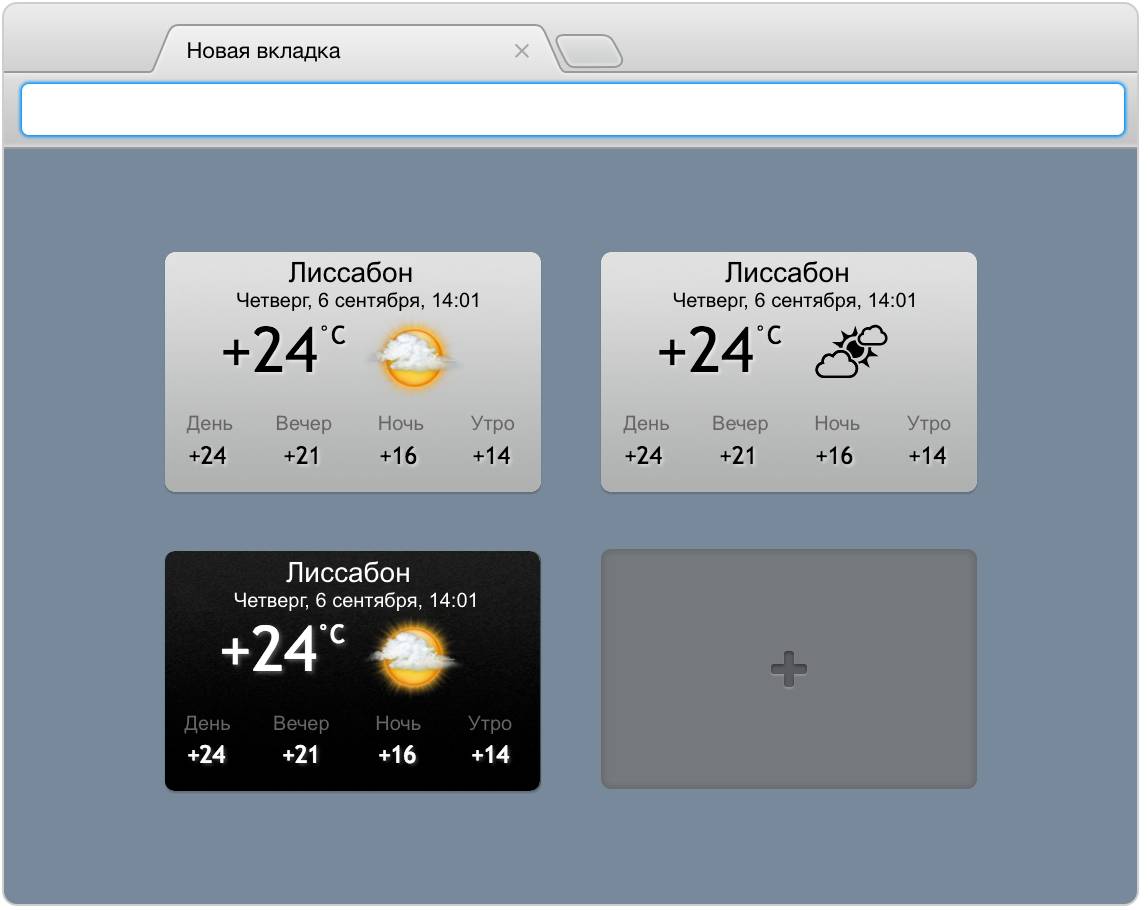Click the sun-cloud icon in the black widget
Screen dimensions: 1148x910
click(x=412, y=656)
